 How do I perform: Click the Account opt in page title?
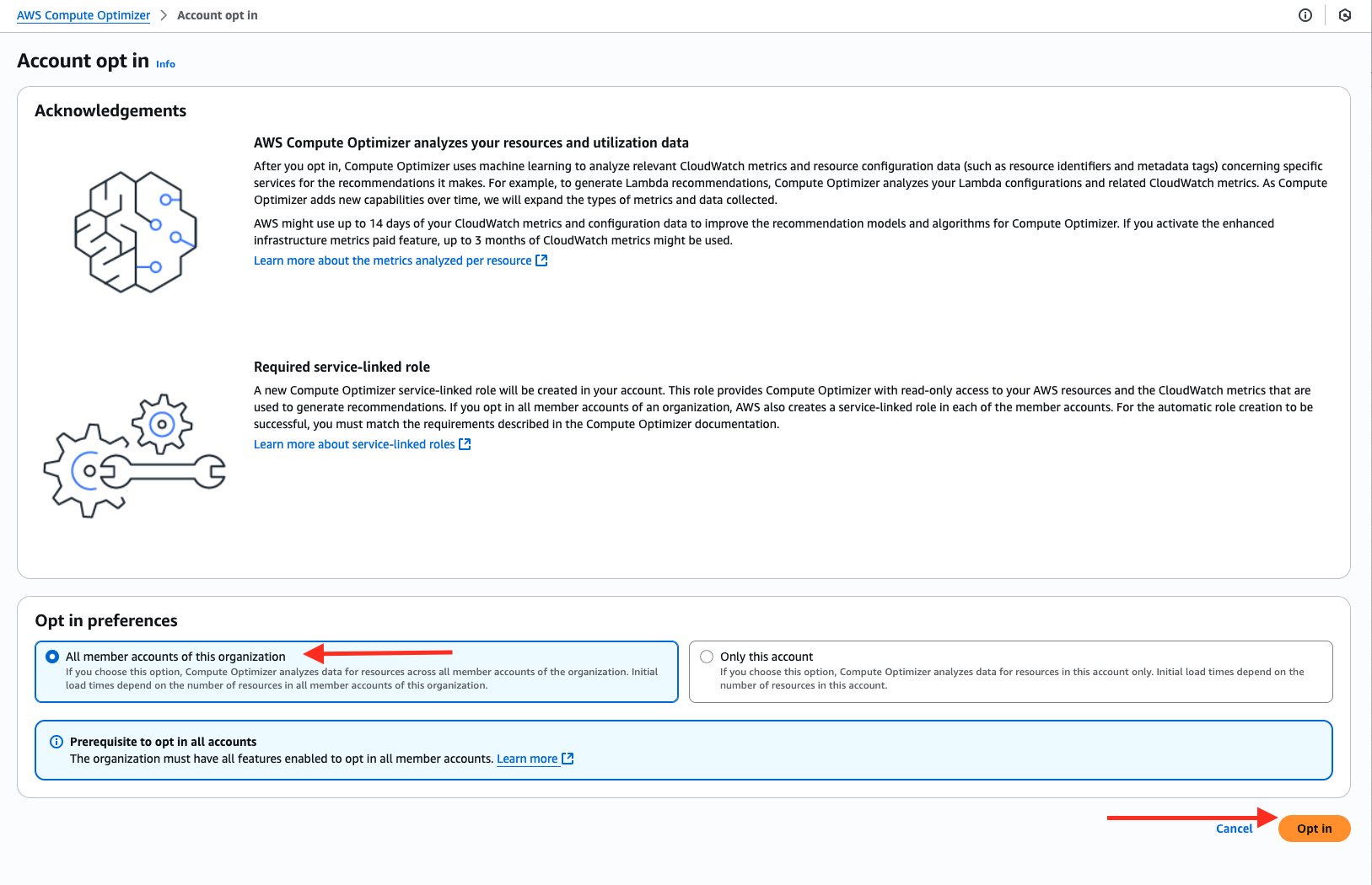click(83, 61)
